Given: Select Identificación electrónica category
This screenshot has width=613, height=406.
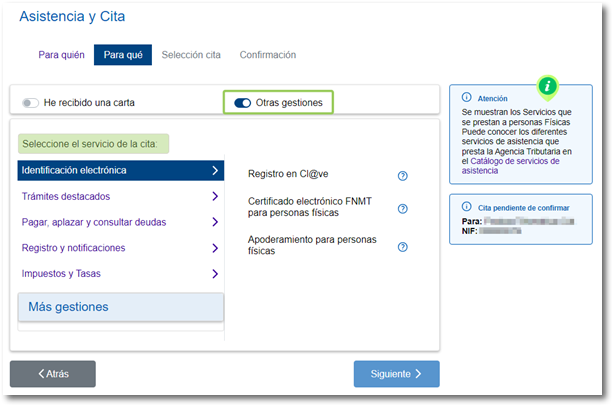Looking at the screenshot, I should 120,170.
